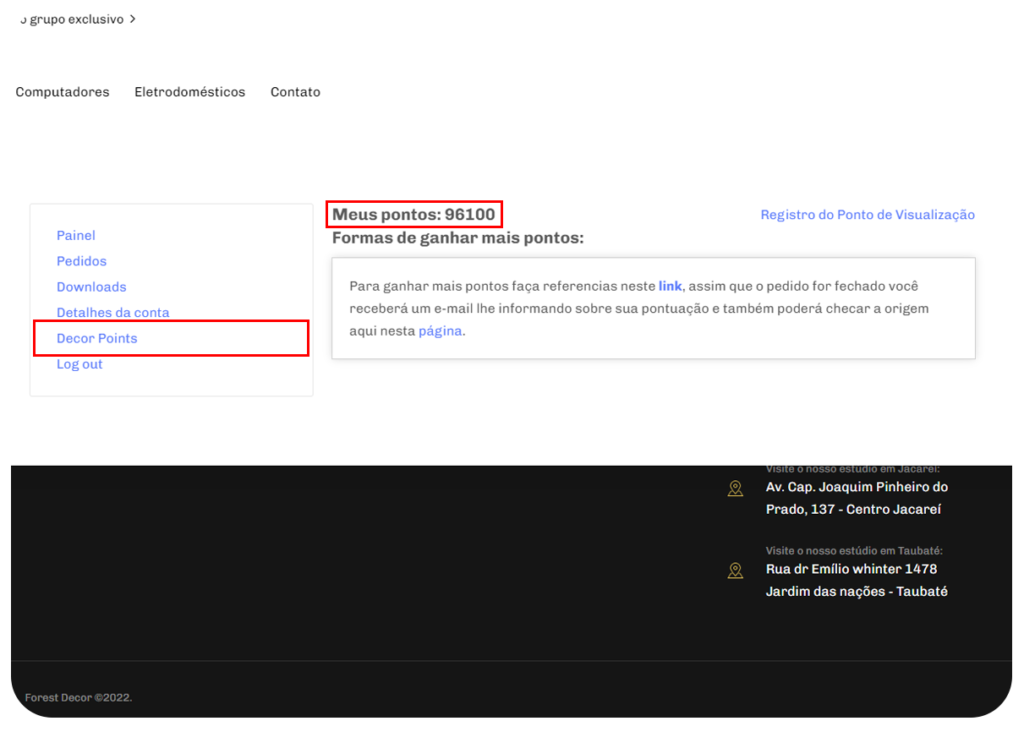
Task: Open Detalhes da conta
Action: point(113,313)
